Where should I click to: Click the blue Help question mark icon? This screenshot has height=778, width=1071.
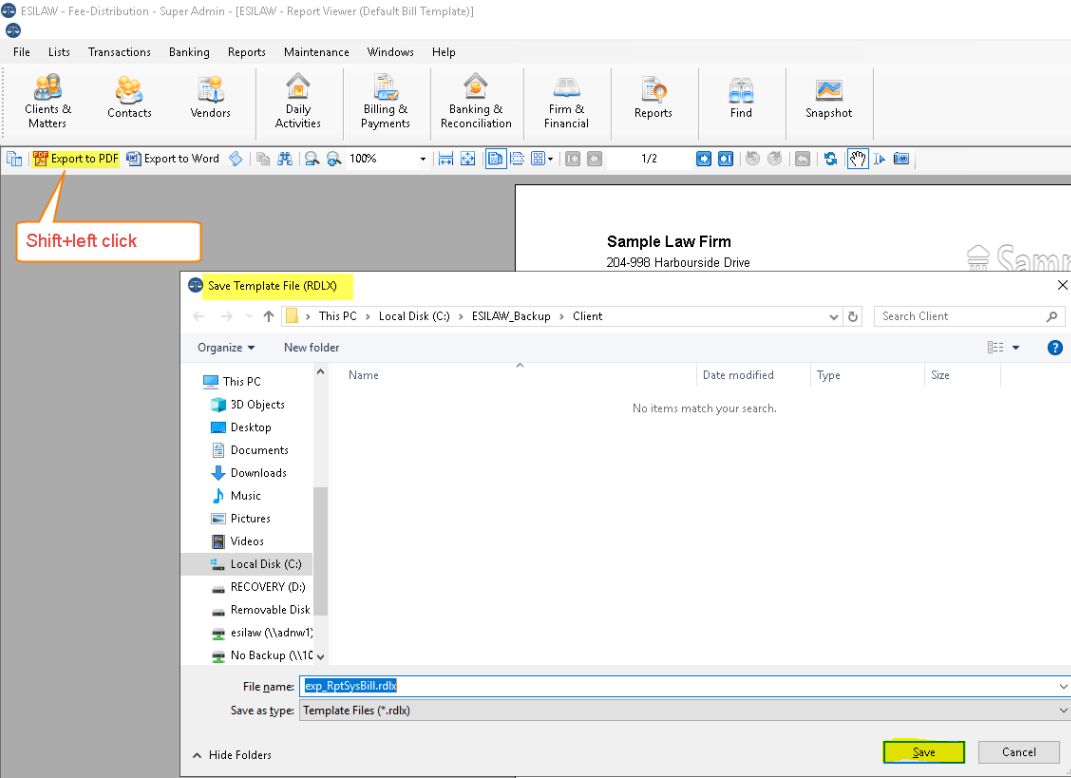point(1055,348)
